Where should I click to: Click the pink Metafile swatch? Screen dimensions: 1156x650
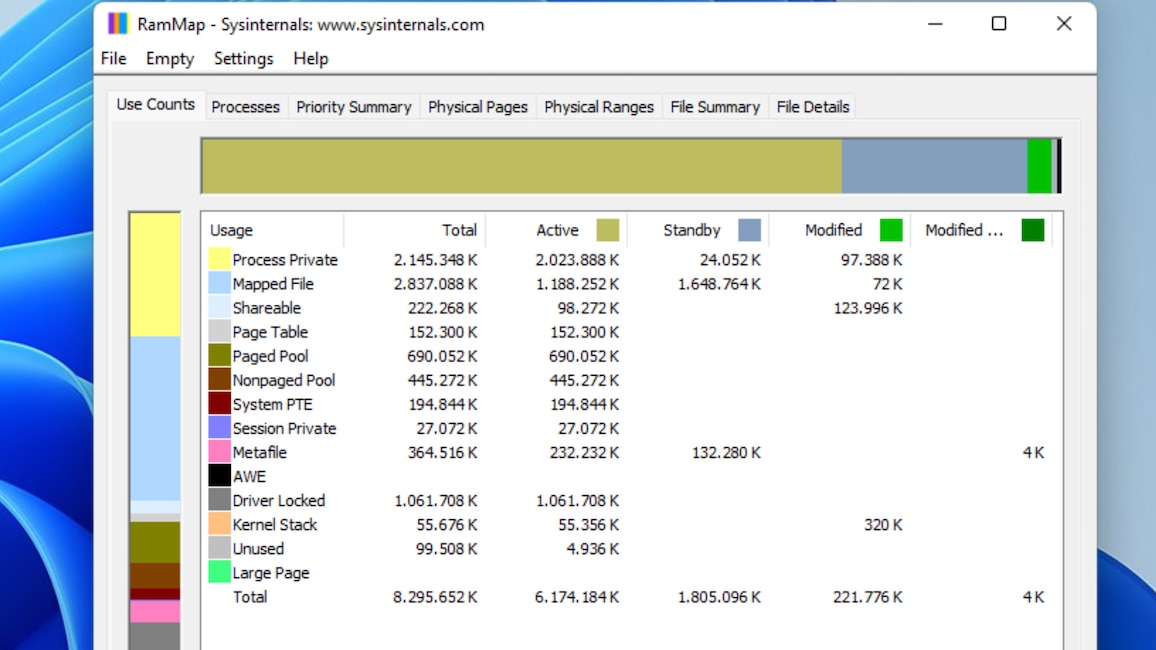(219, 452)
